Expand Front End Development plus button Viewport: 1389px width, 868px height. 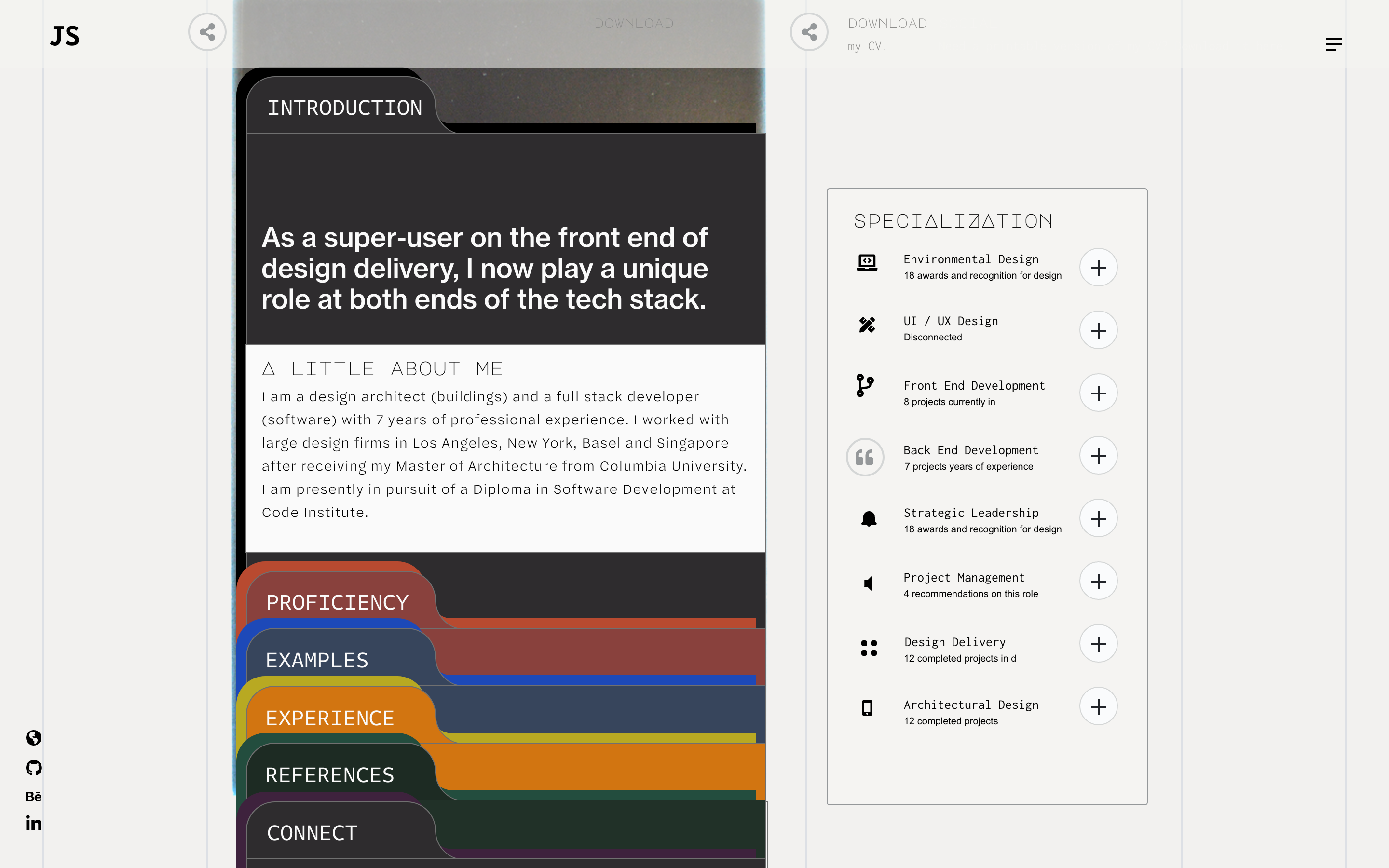tap(1098, 393)
